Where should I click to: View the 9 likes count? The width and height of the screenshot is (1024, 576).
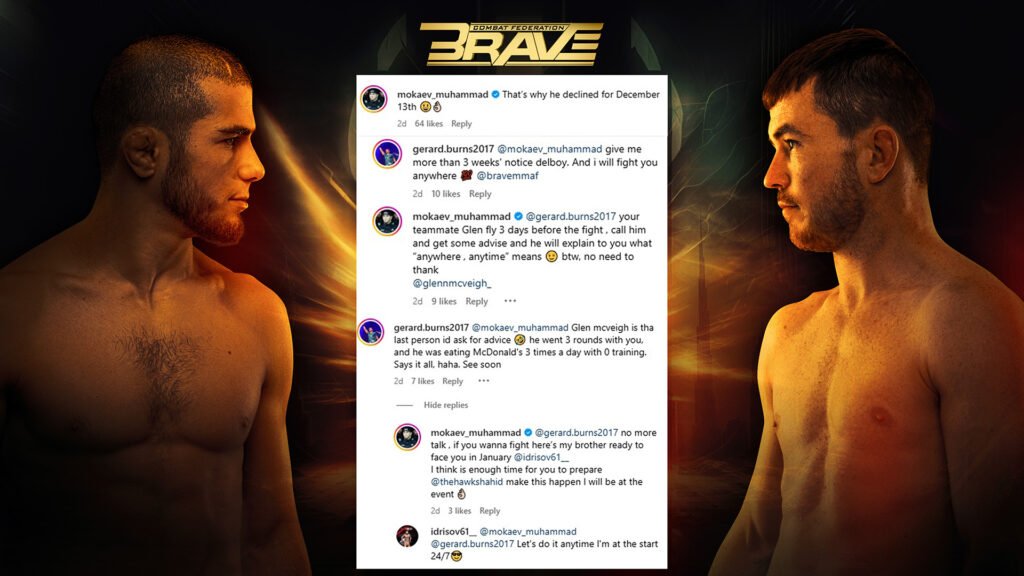[x=443, y=301]
